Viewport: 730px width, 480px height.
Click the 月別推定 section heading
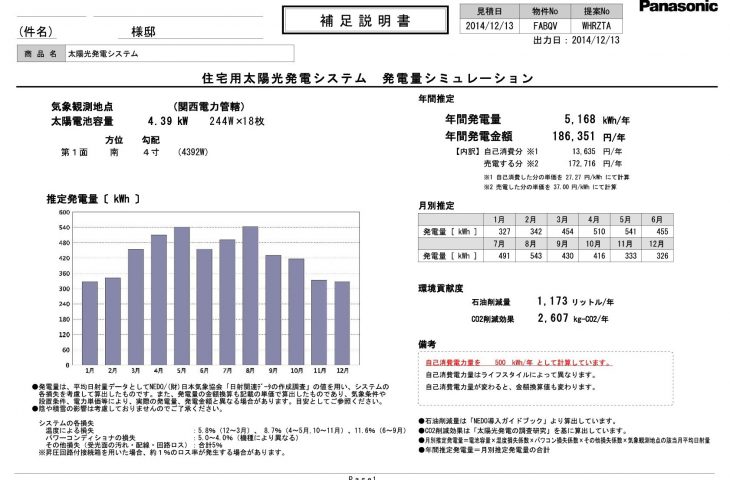[436, 205]
